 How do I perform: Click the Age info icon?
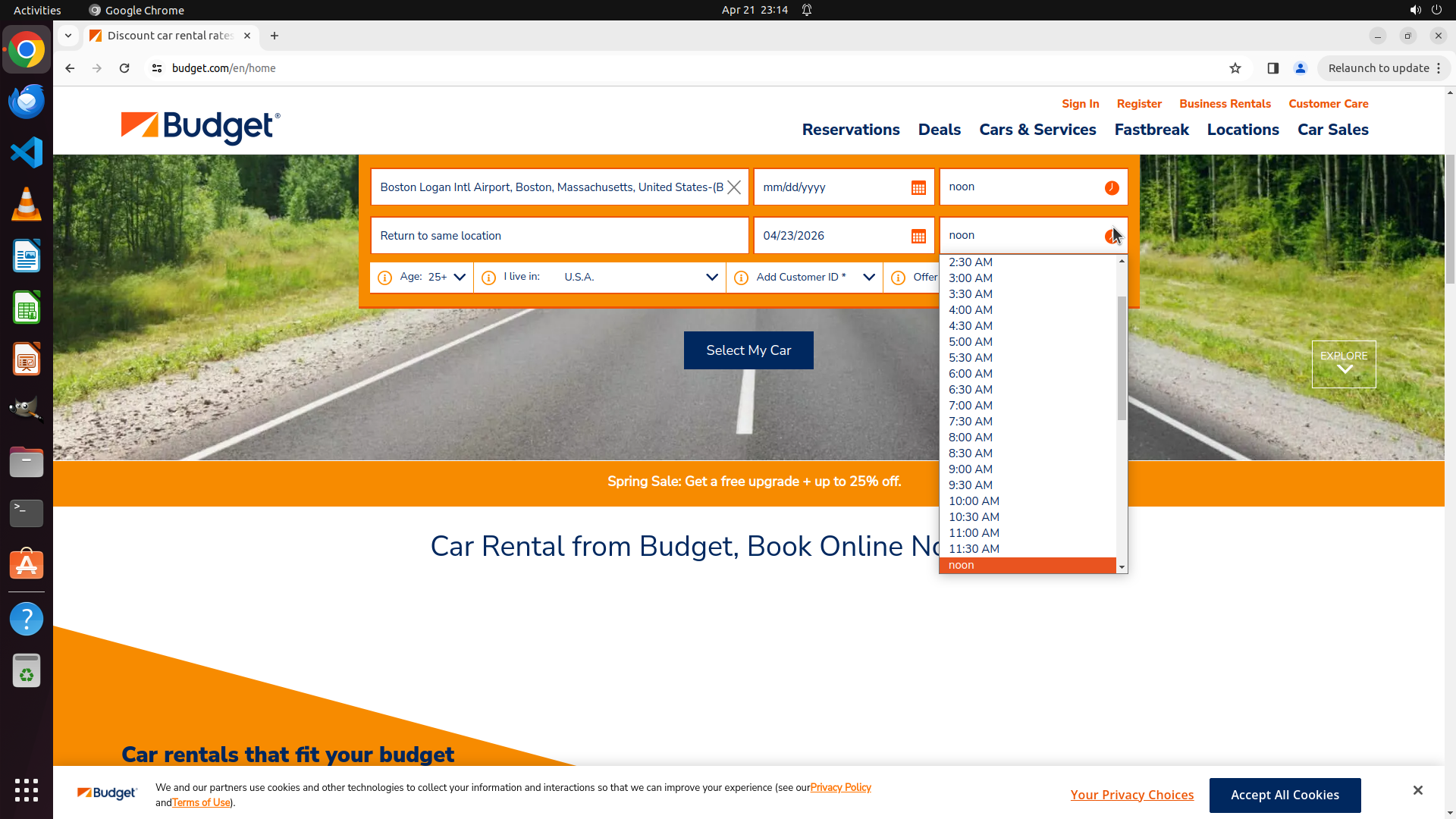click(384, 278)
